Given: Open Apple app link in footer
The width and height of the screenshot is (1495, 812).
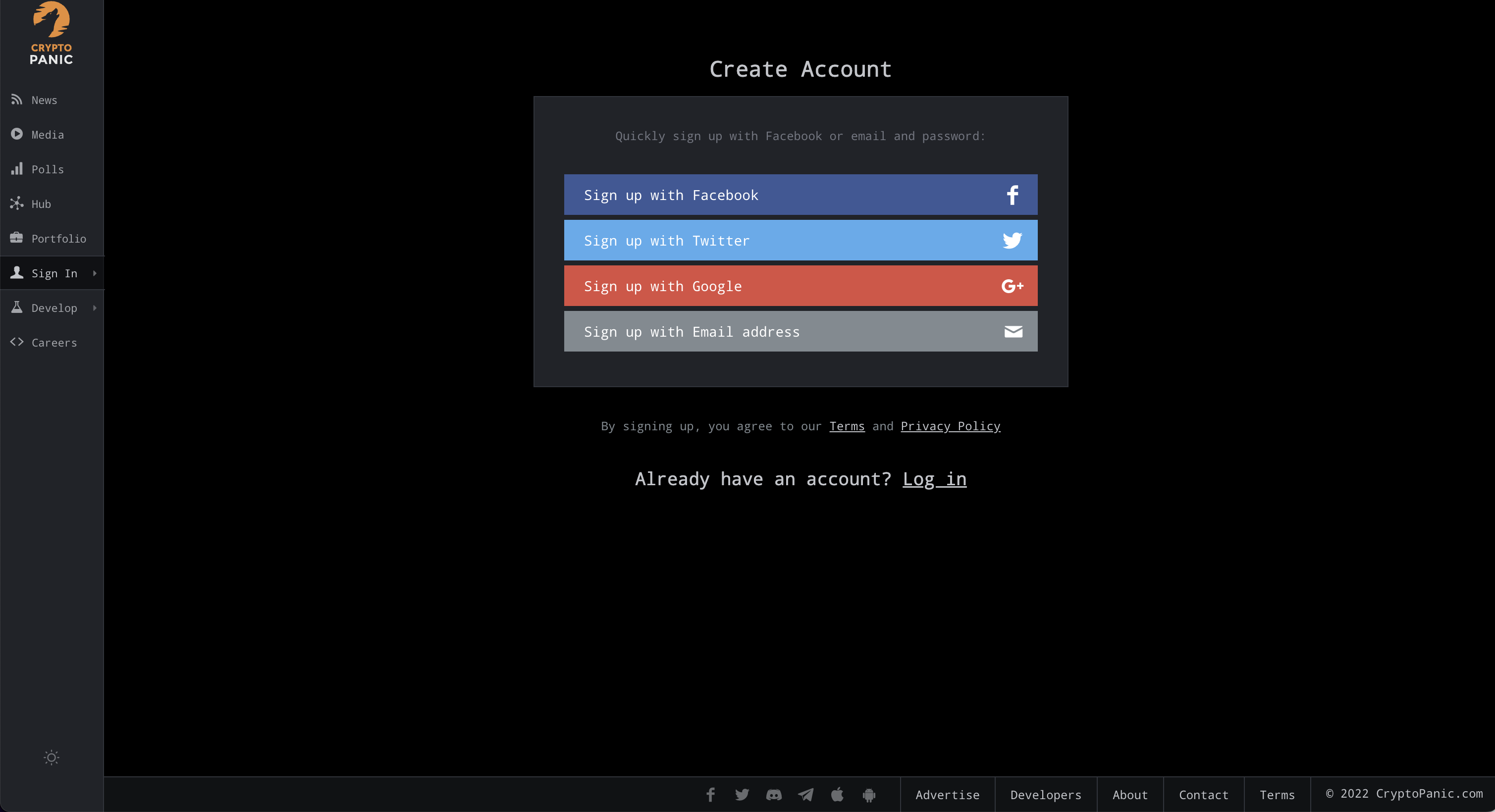Looking at the screenshot, I should (837, 795).
